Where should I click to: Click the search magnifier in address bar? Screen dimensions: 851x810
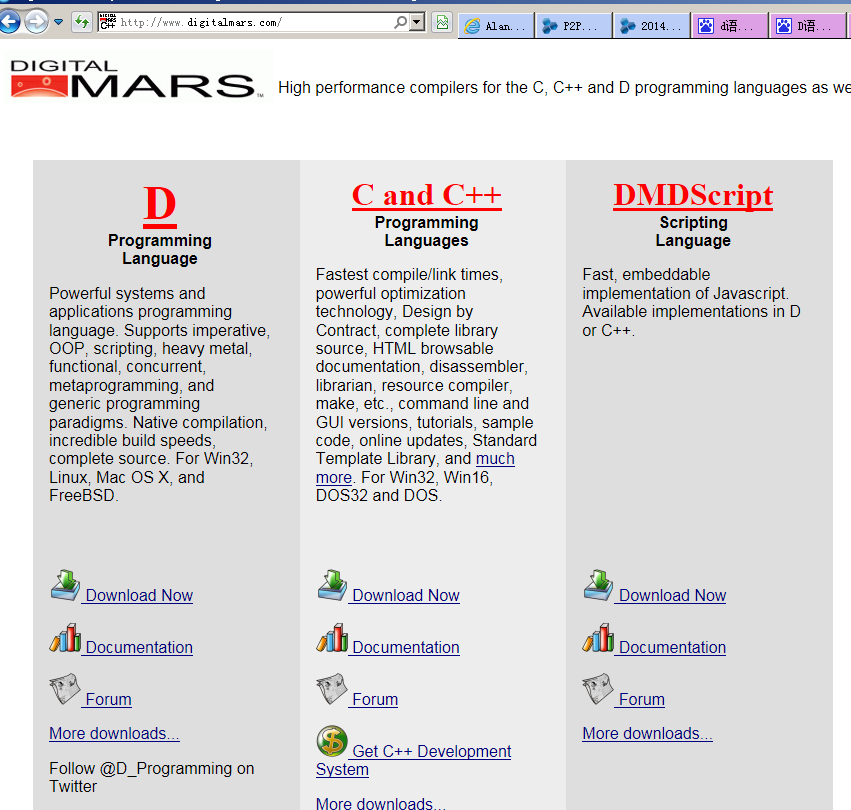pyautogui.click(x=401, y=22)
